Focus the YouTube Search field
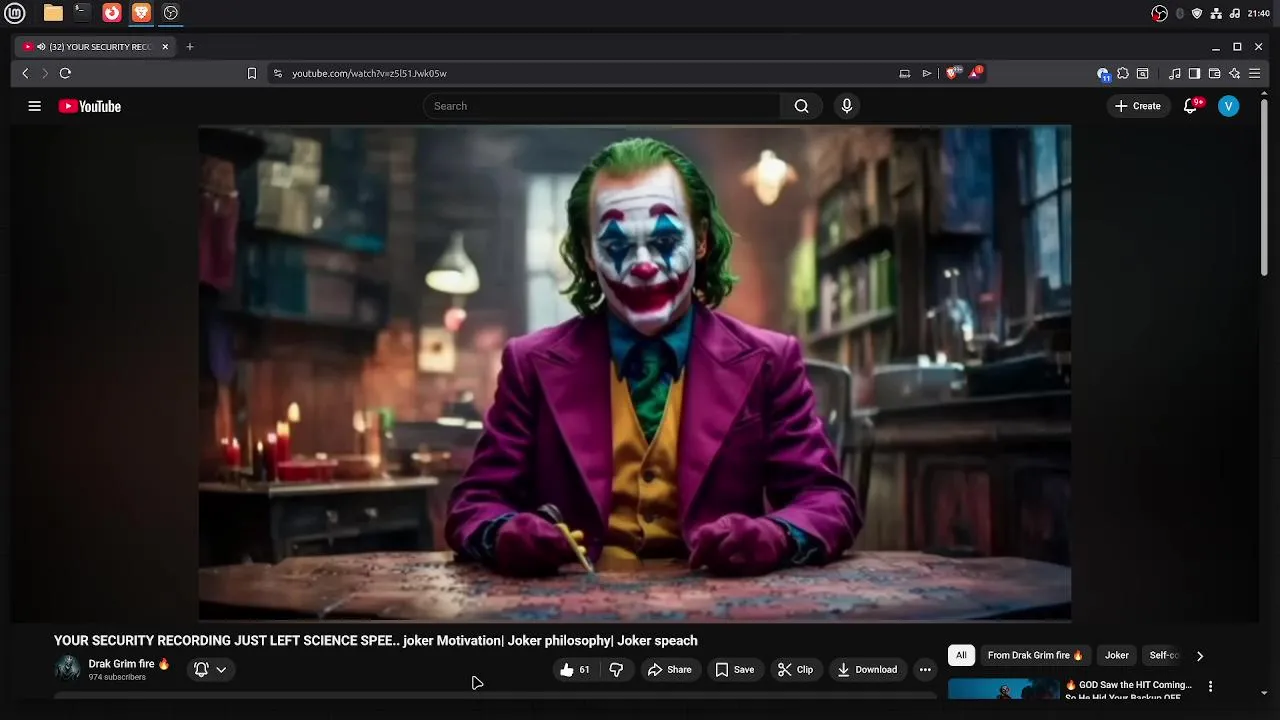 point(602,106)
